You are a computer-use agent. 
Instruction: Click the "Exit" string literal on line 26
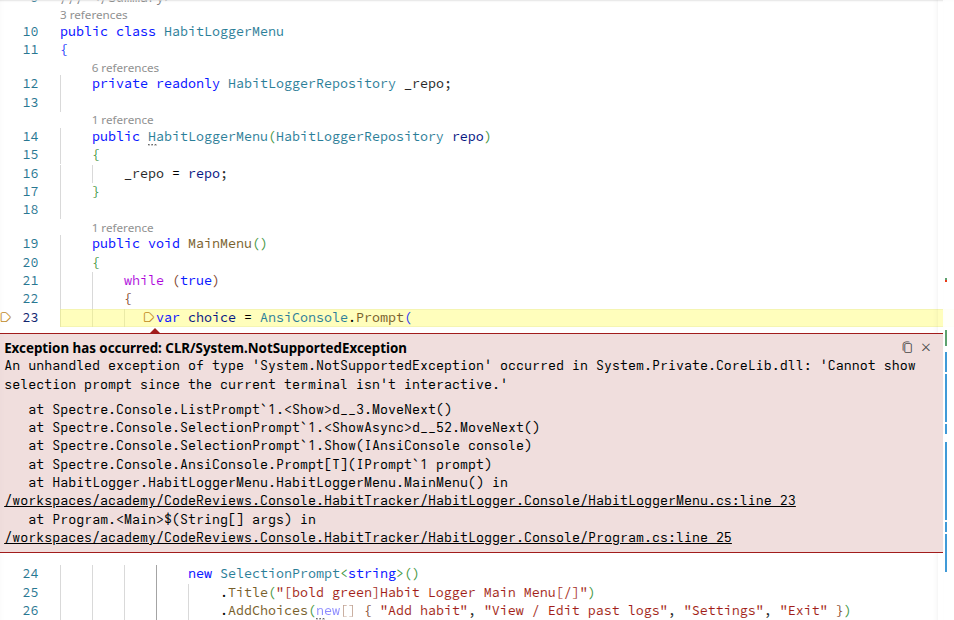point(804,611)
